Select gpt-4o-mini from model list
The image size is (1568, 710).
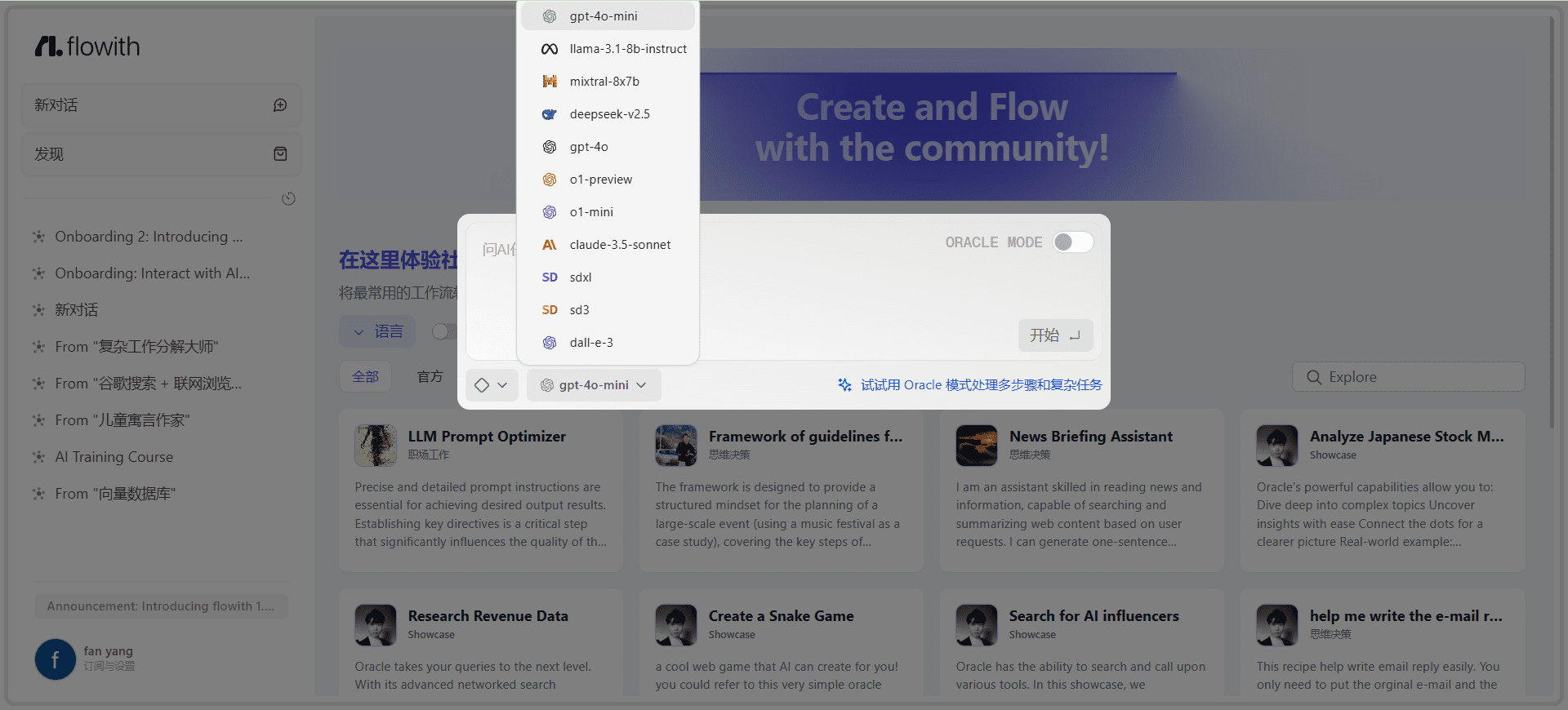pyautogui.click(x=608, y=16)
